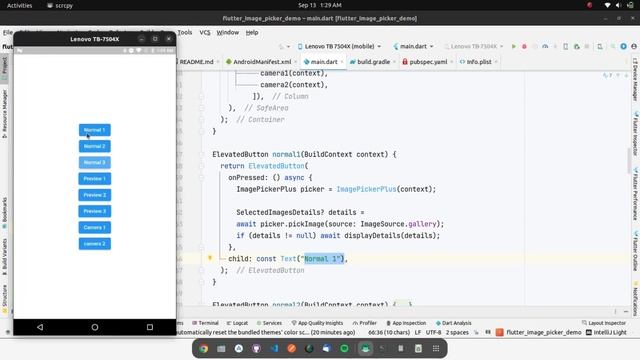
Task: Open the VCS menu
Action: pyautogui.click(x=205, y=32)
